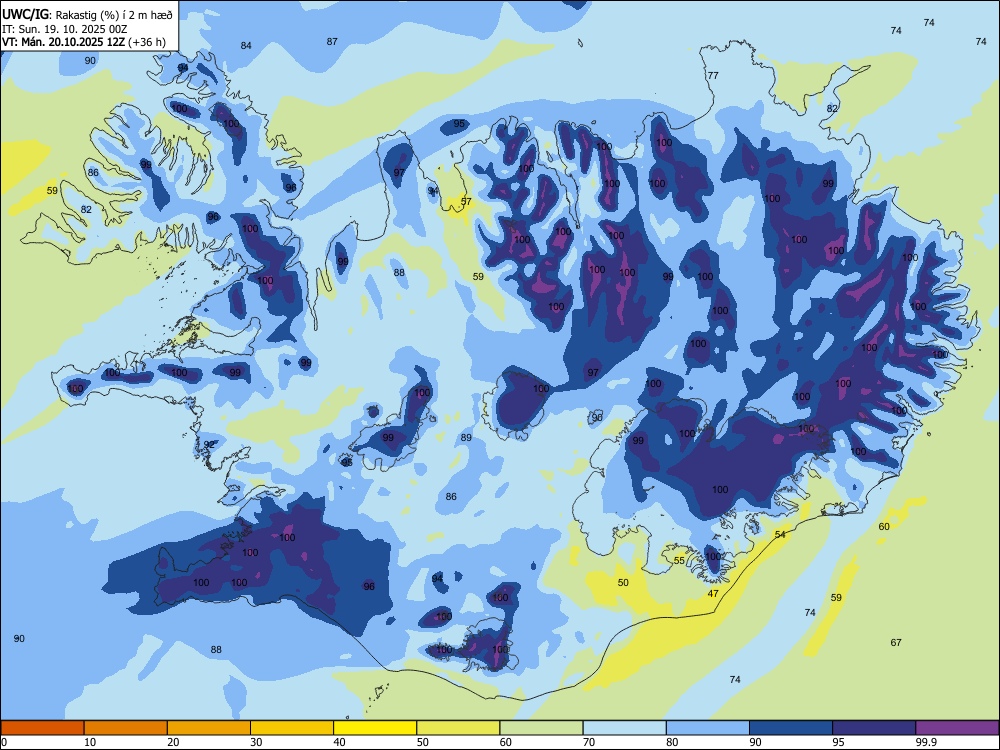Click the legend tick label '70'
Screen dimensions: 1000x750
[x=589, y=742]
